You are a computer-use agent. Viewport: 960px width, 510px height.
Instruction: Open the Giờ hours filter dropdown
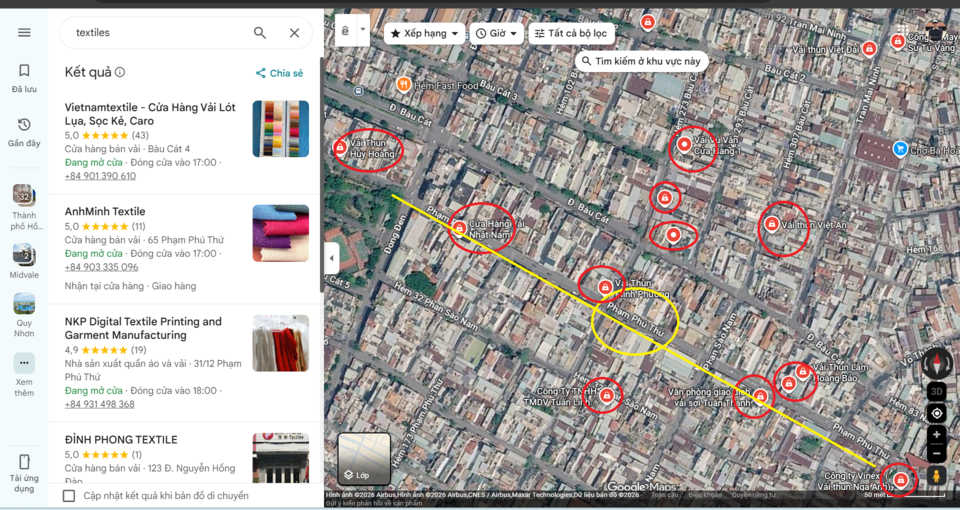497,34
